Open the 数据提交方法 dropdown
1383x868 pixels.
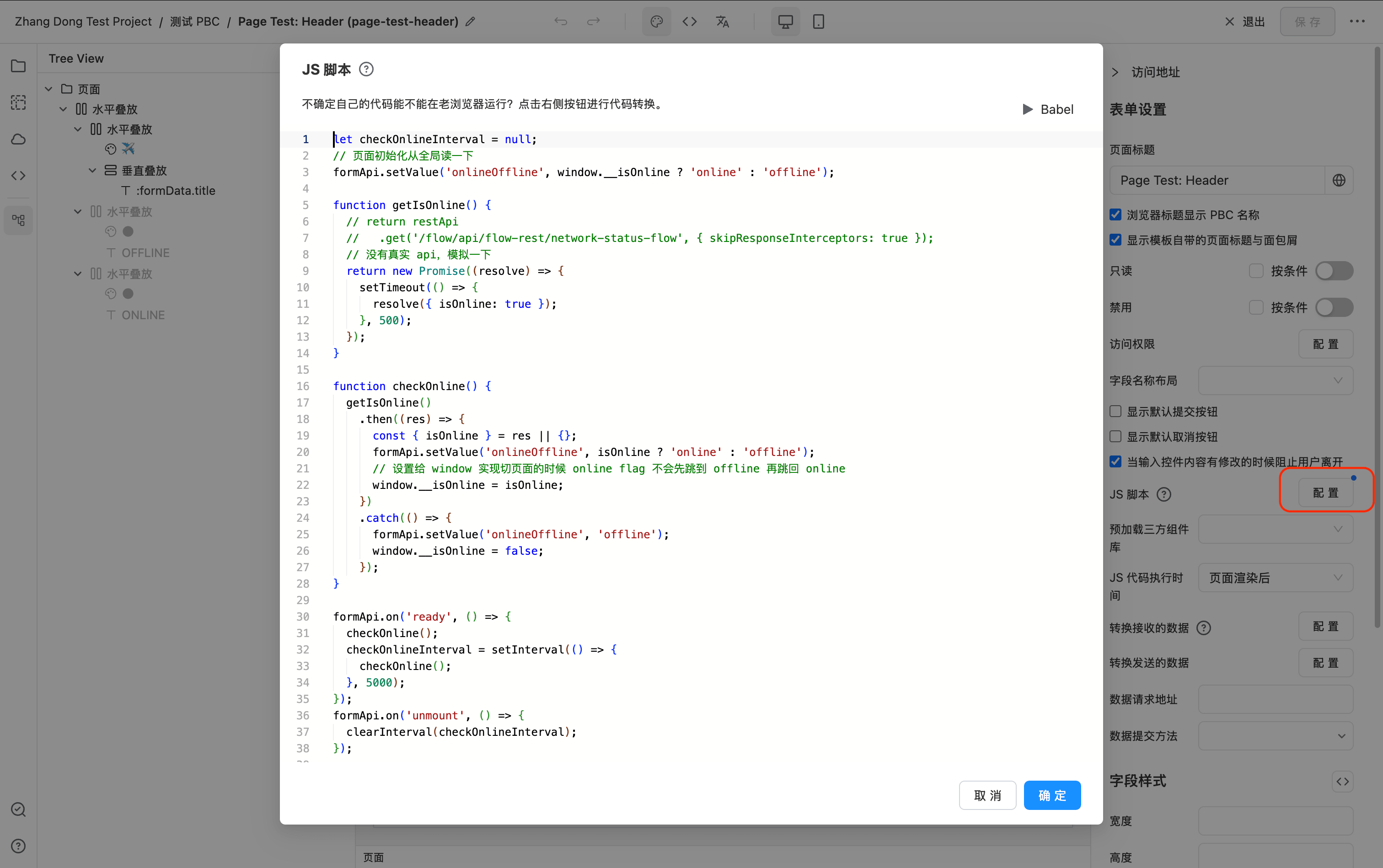click(1275, 736)
